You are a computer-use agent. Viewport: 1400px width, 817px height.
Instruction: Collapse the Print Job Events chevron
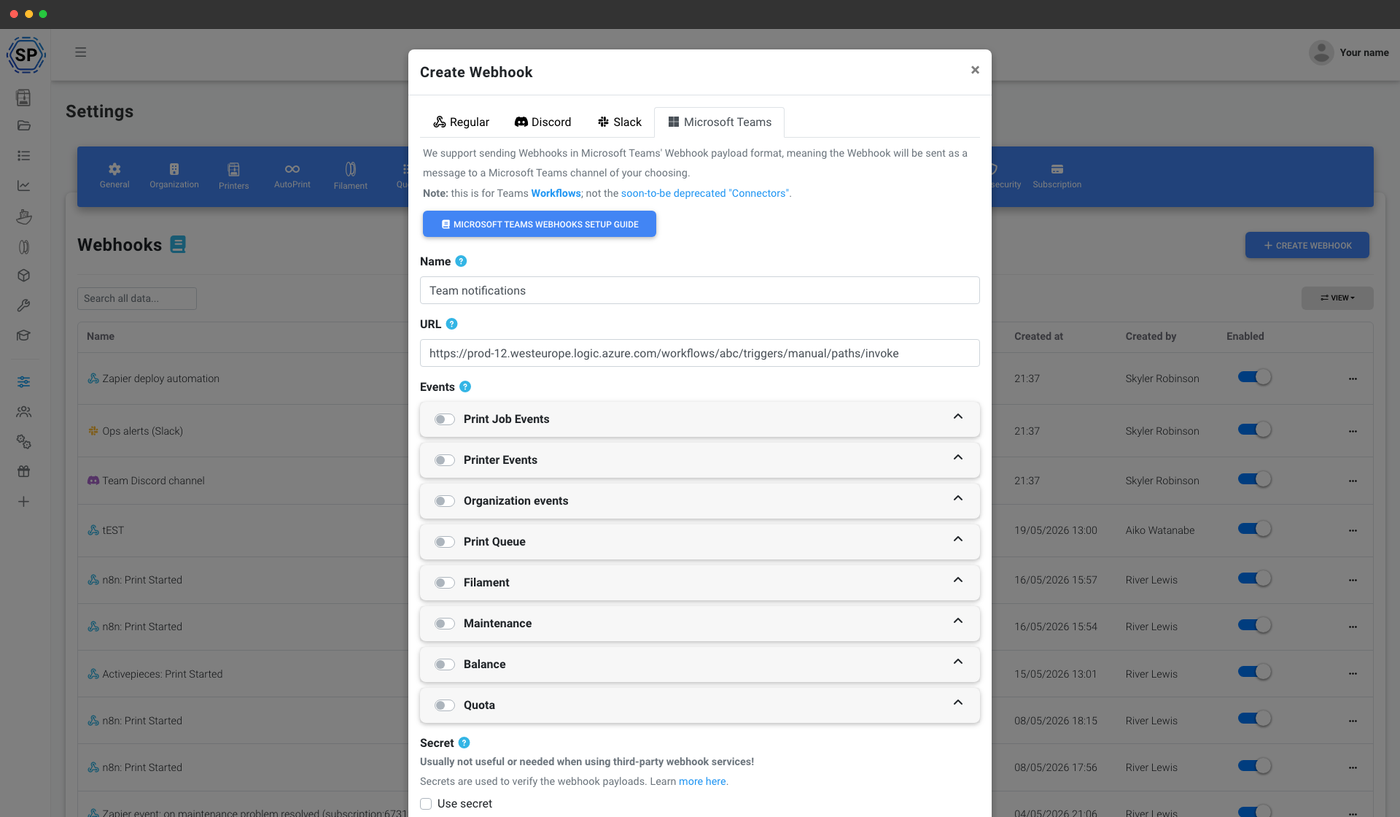[x=958, y=416]
